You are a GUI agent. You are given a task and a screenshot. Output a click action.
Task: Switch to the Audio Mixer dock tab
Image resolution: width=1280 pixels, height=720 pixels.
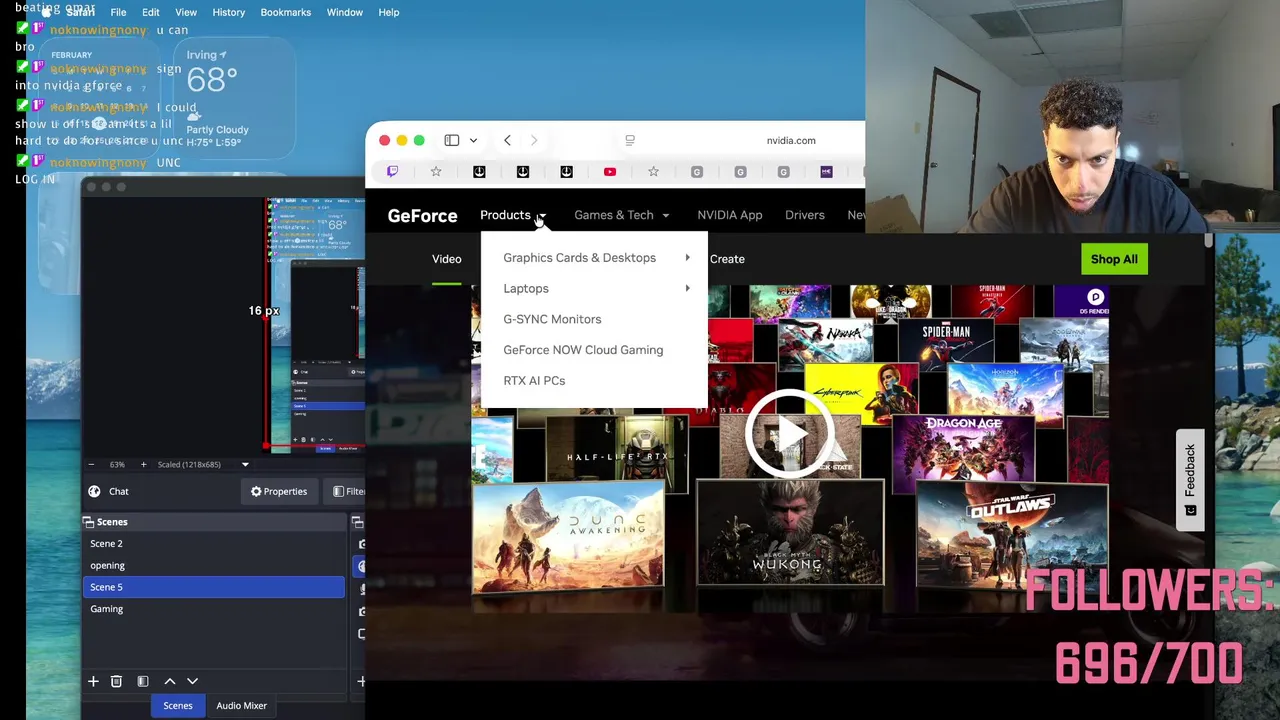click(x=242, y=706)
